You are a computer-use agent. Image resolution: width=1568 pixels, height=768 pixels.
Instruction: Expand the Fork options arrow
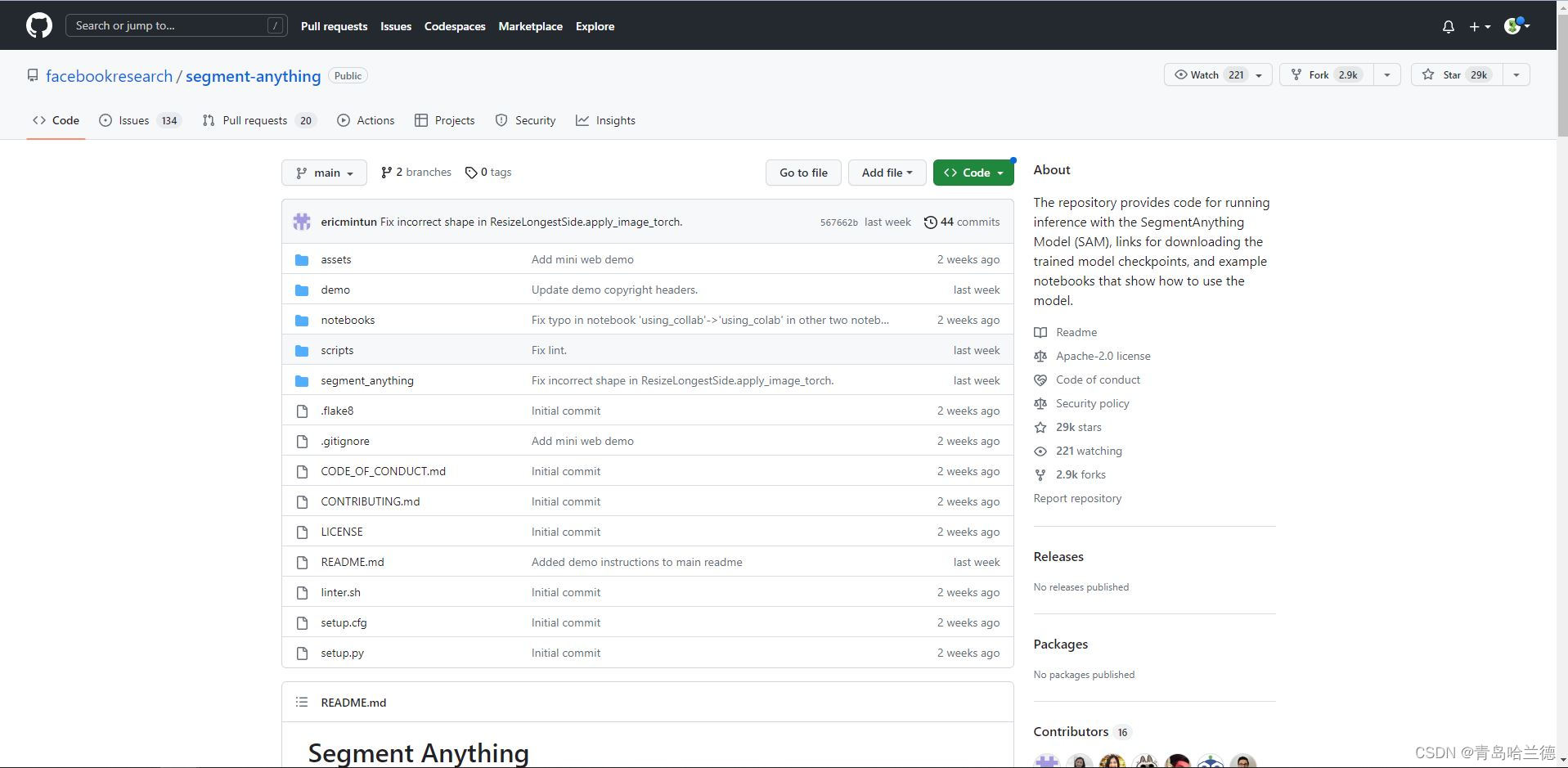pyautogui.click(x=1386, y=74)
